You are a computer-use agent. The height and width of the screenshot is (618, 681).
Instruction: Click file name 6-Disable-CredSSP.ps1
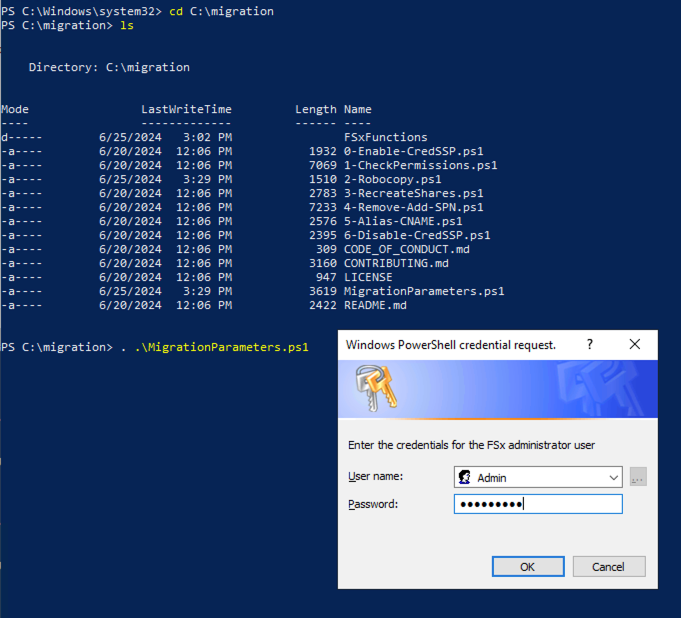tap(417, 235)
